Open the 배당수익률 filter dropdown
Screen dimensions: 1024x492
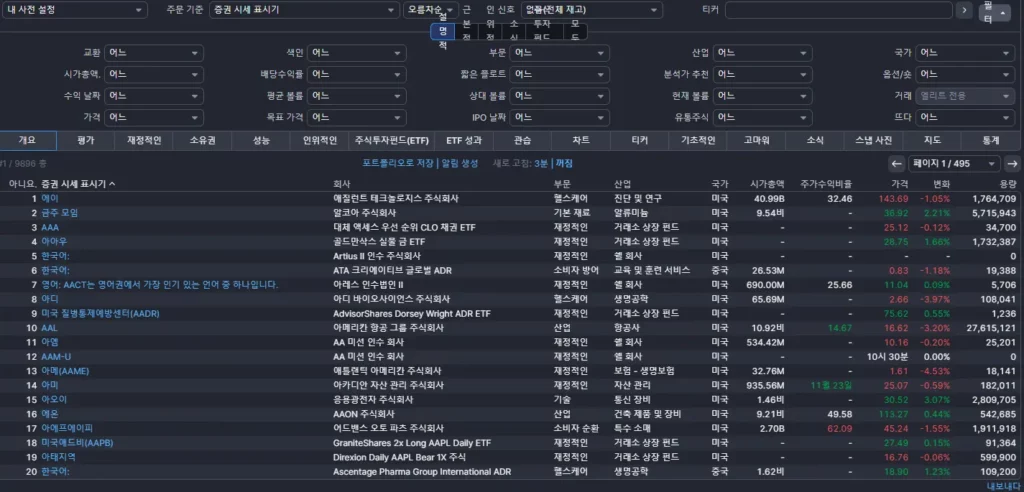click(357, 74)
